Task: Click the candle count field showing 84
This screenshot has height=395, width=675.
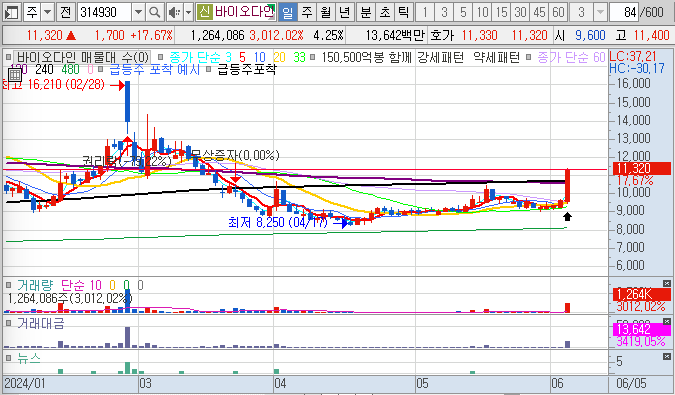Action: point(624,12)
